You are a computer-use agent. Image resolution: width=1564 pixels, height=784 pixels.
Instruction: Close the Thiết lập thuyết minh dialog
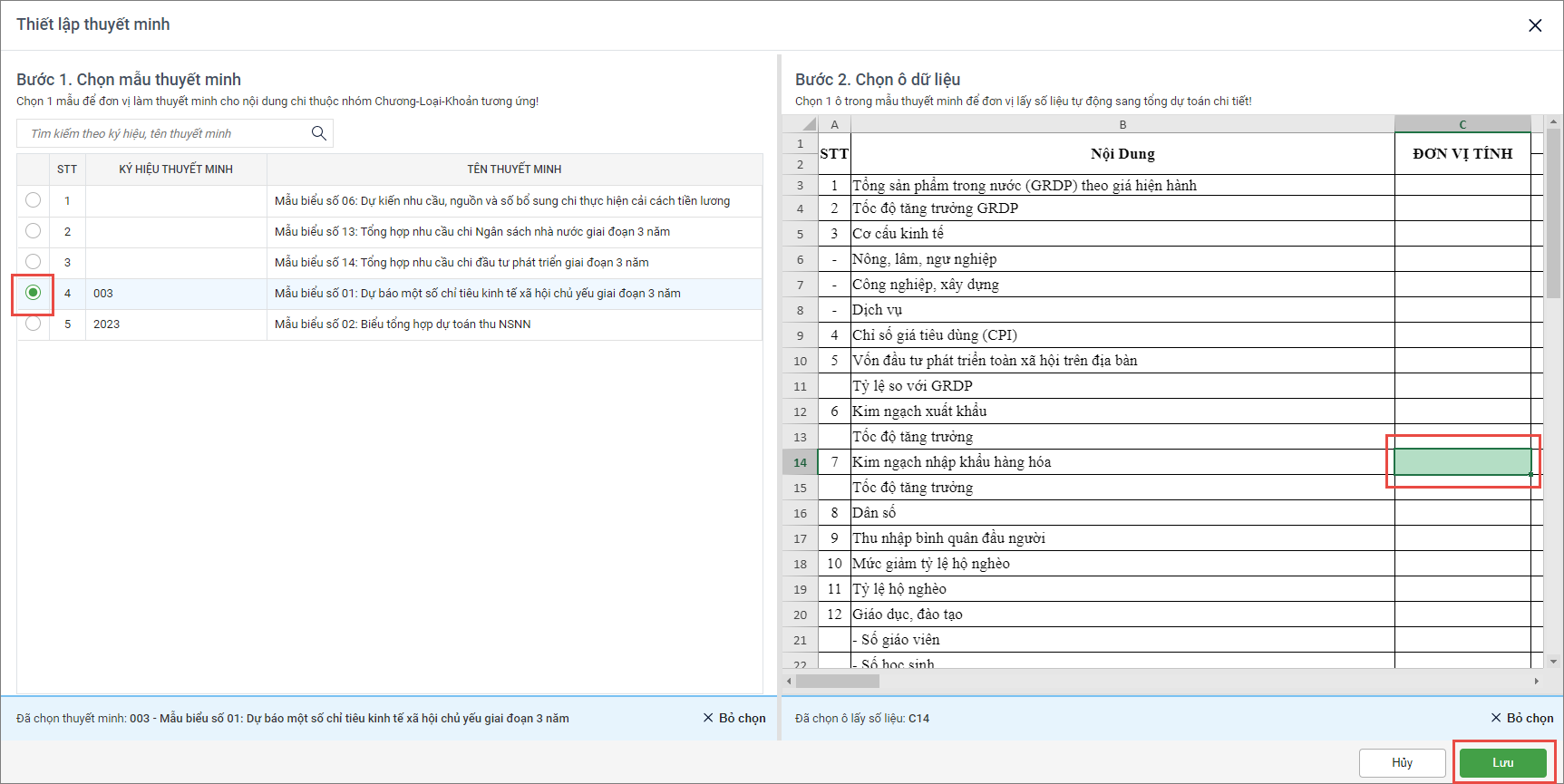click(1534, 25)
